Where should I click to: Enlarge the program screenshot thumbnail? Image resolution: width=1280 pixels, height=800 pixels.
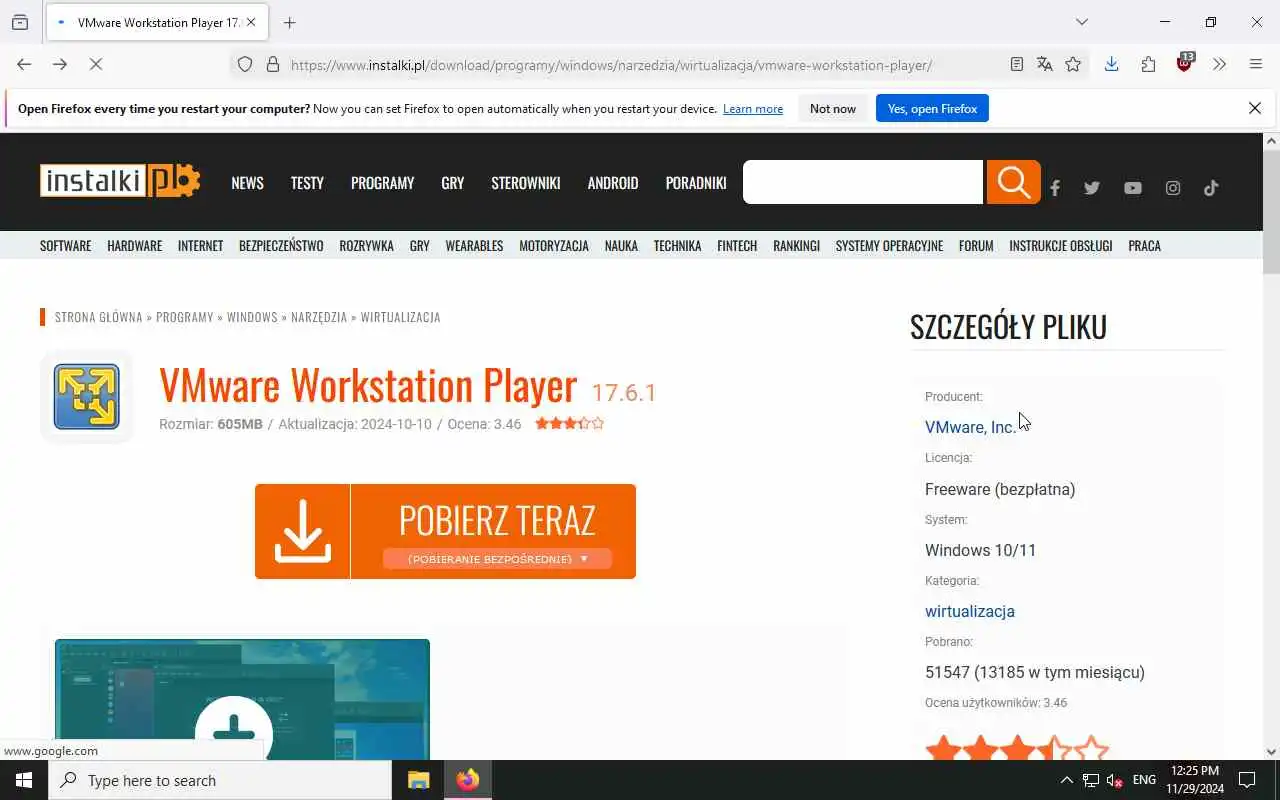pyautogui.click(x=242, y=699)
